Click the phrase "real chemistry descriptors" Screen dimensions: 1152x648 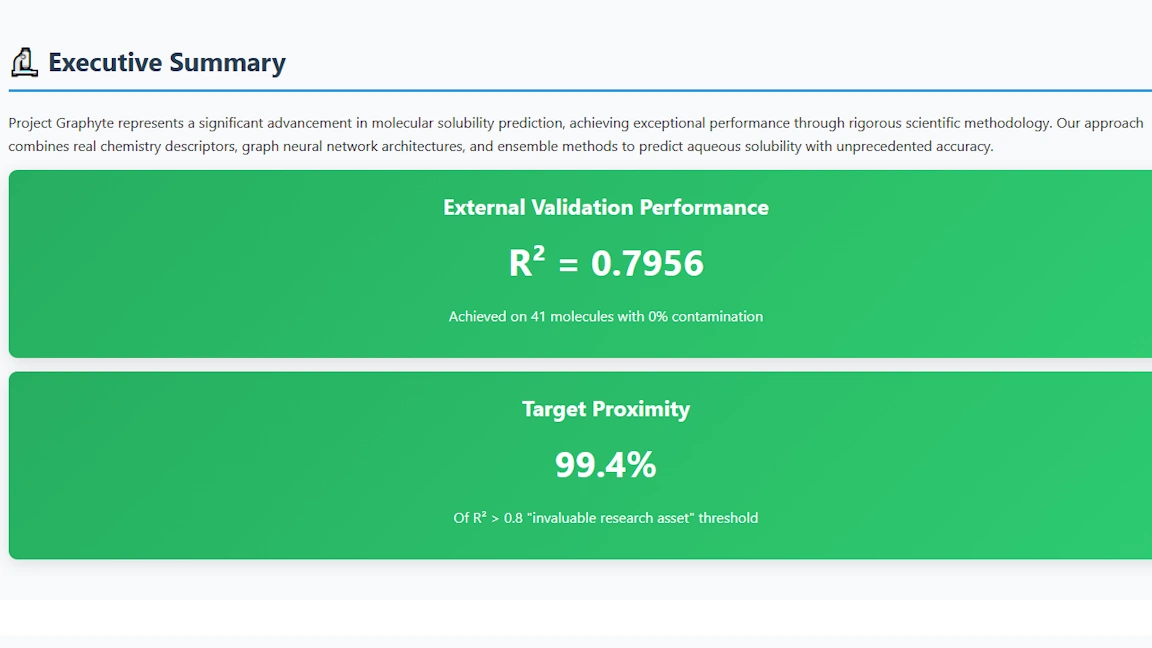coord(153,146)
